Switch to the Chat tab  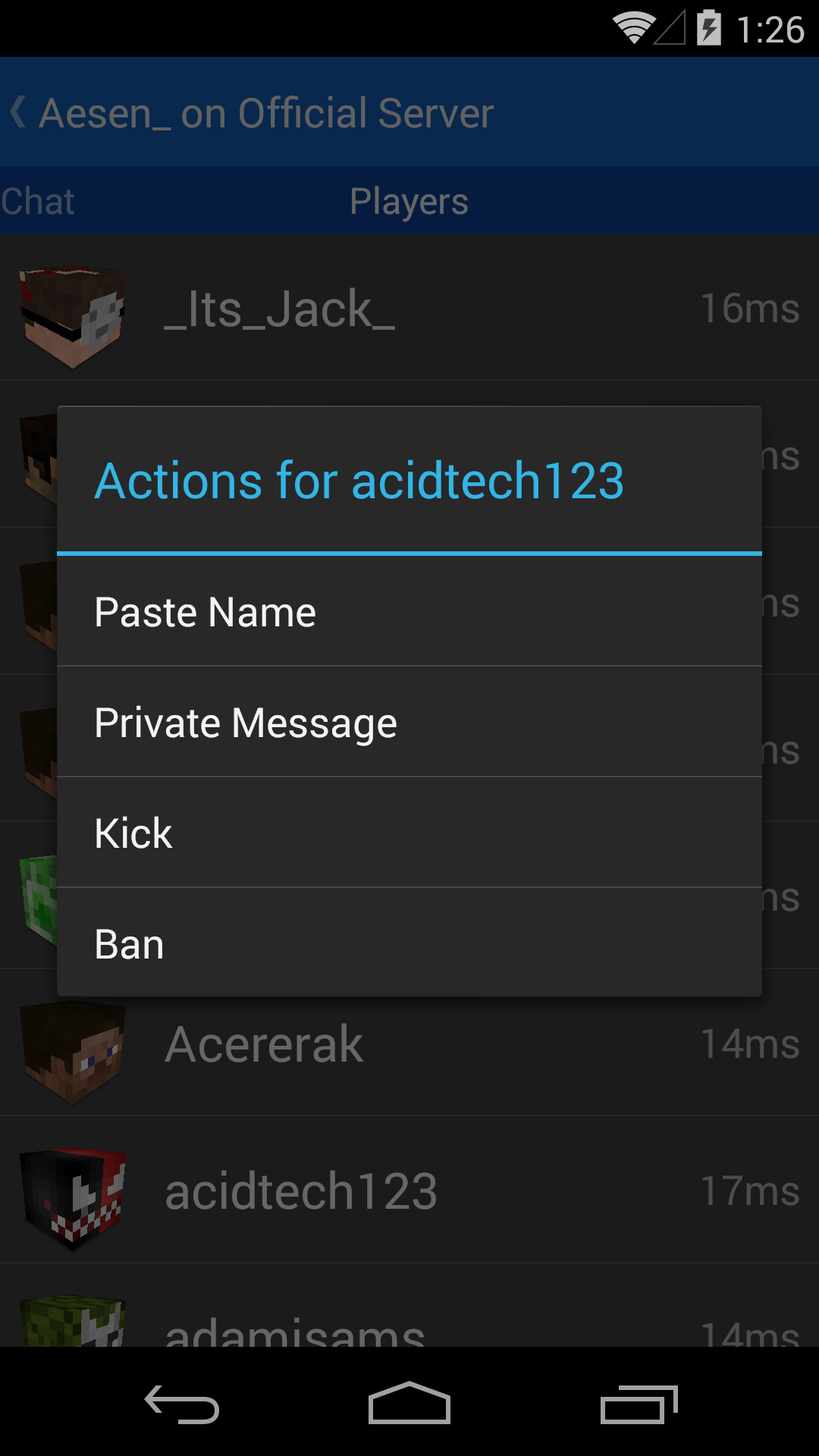click(38, 201)
